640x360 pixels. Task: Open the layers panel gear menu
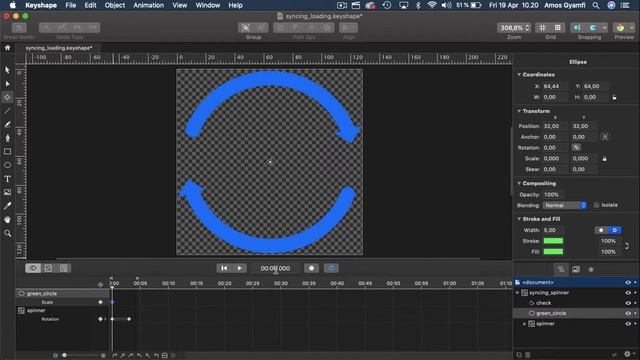point(627,354)
